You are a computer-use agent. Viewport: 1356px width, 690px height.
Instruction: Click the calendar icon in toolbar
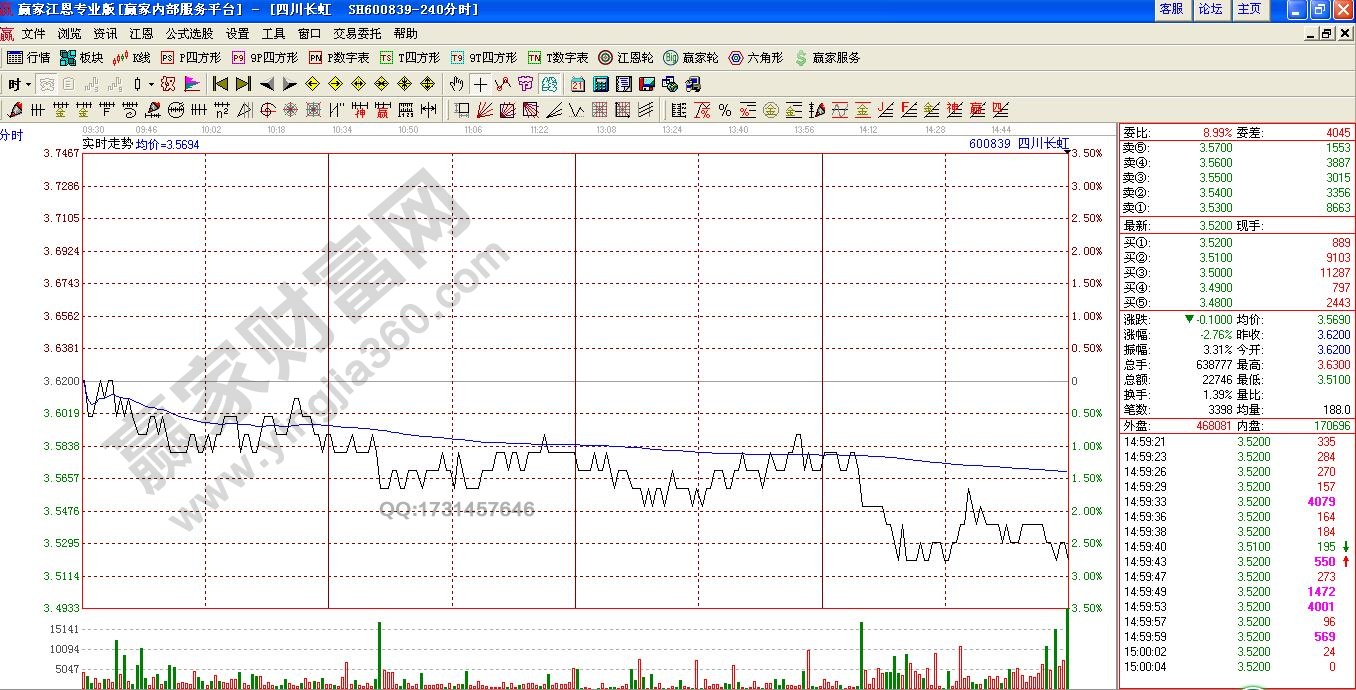point(579,84)
